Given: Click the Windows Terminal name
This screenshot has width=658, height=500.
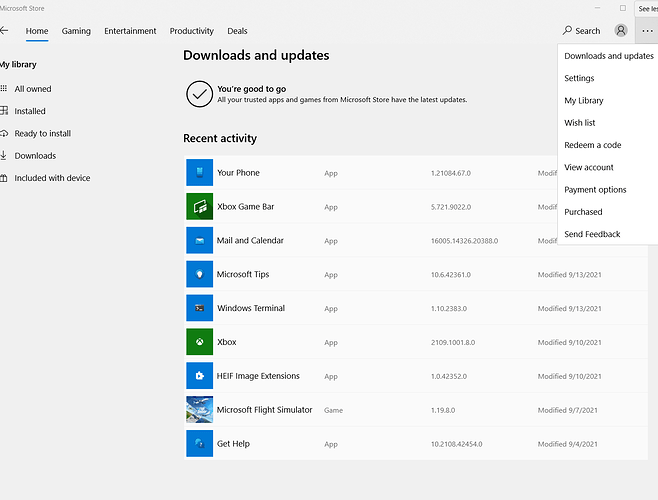Looking at the screenshot, I should click(251, 308).
